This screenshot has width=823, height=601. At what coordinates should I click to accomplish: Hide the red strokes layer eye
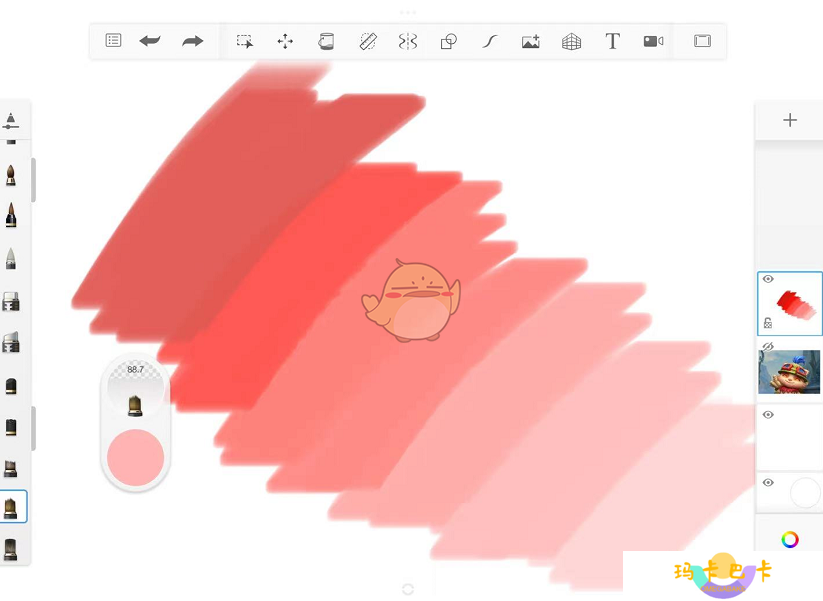pos(768,279)
